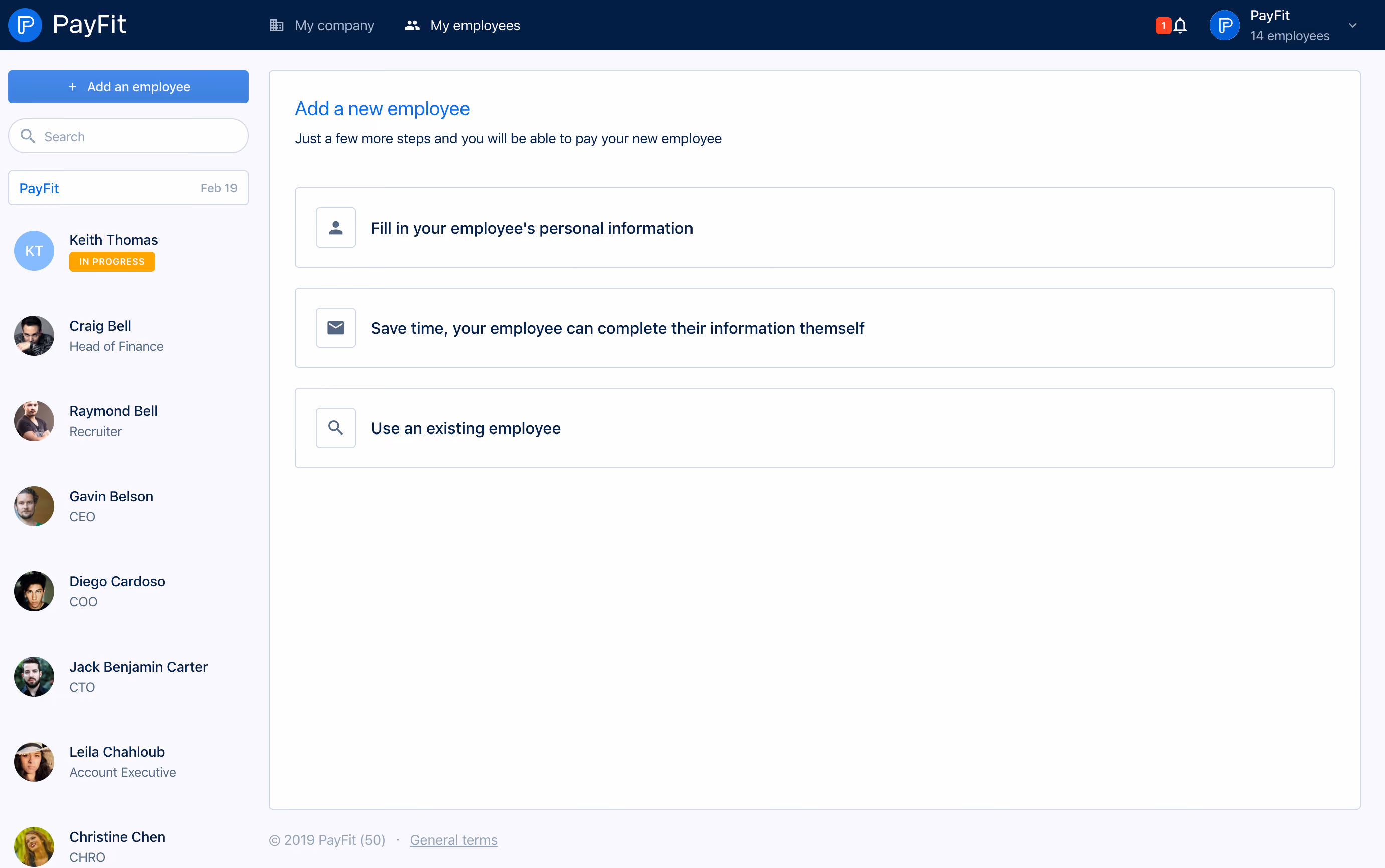Image resolution: width=1385 pixels, height=868 pixels.
Task: Select Diego Cardoso the COO
Action: coord(128,591)
